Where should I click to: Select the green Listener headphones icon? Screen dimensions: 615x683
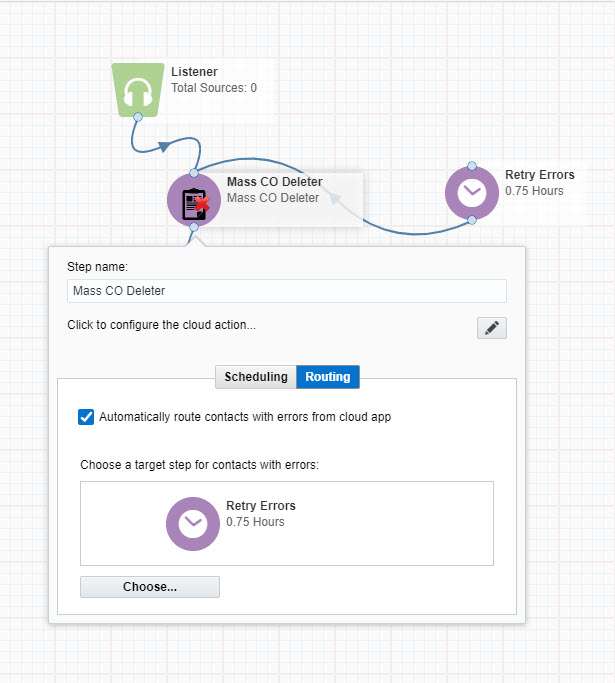click(138, 90)
